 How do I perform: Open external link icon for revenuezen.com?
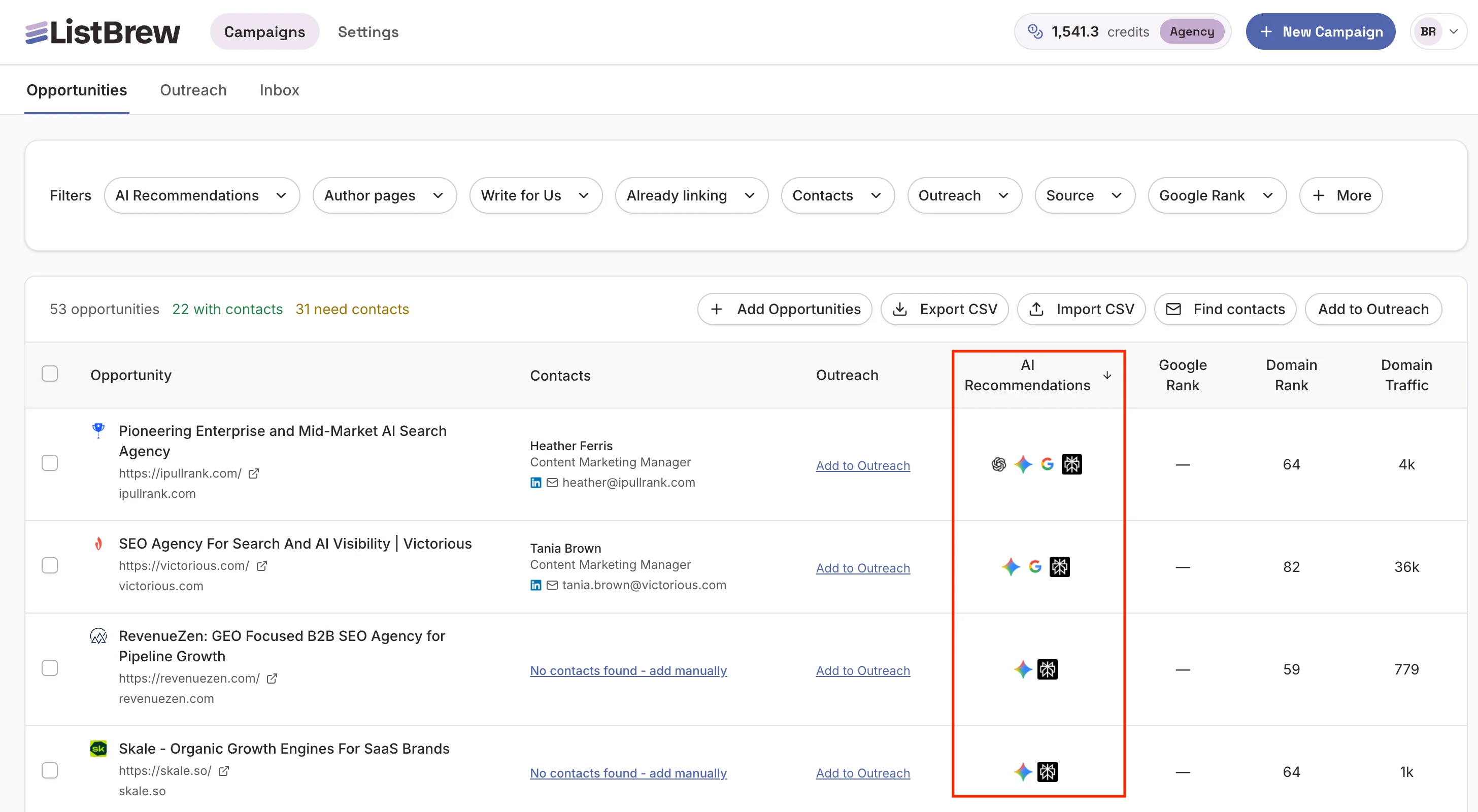[272, 679]
